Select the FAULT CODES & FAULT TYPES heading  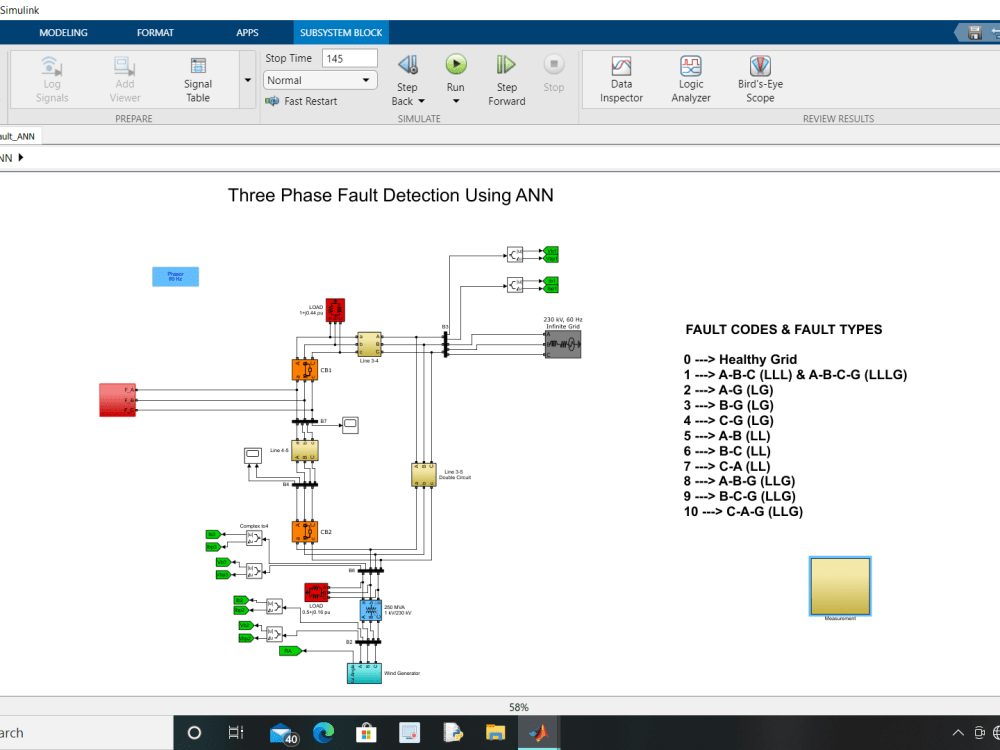(x=784, y=330)
